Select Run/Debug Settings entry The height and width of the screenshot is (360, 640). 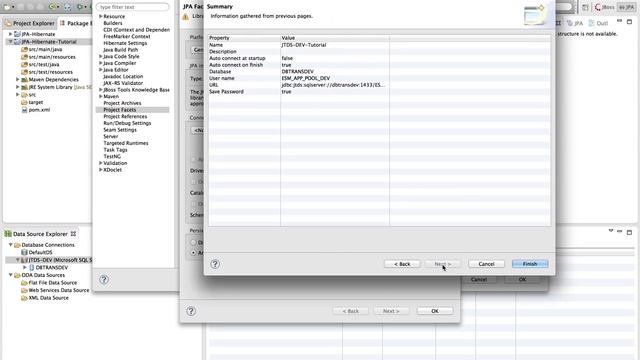coord(127,123)
